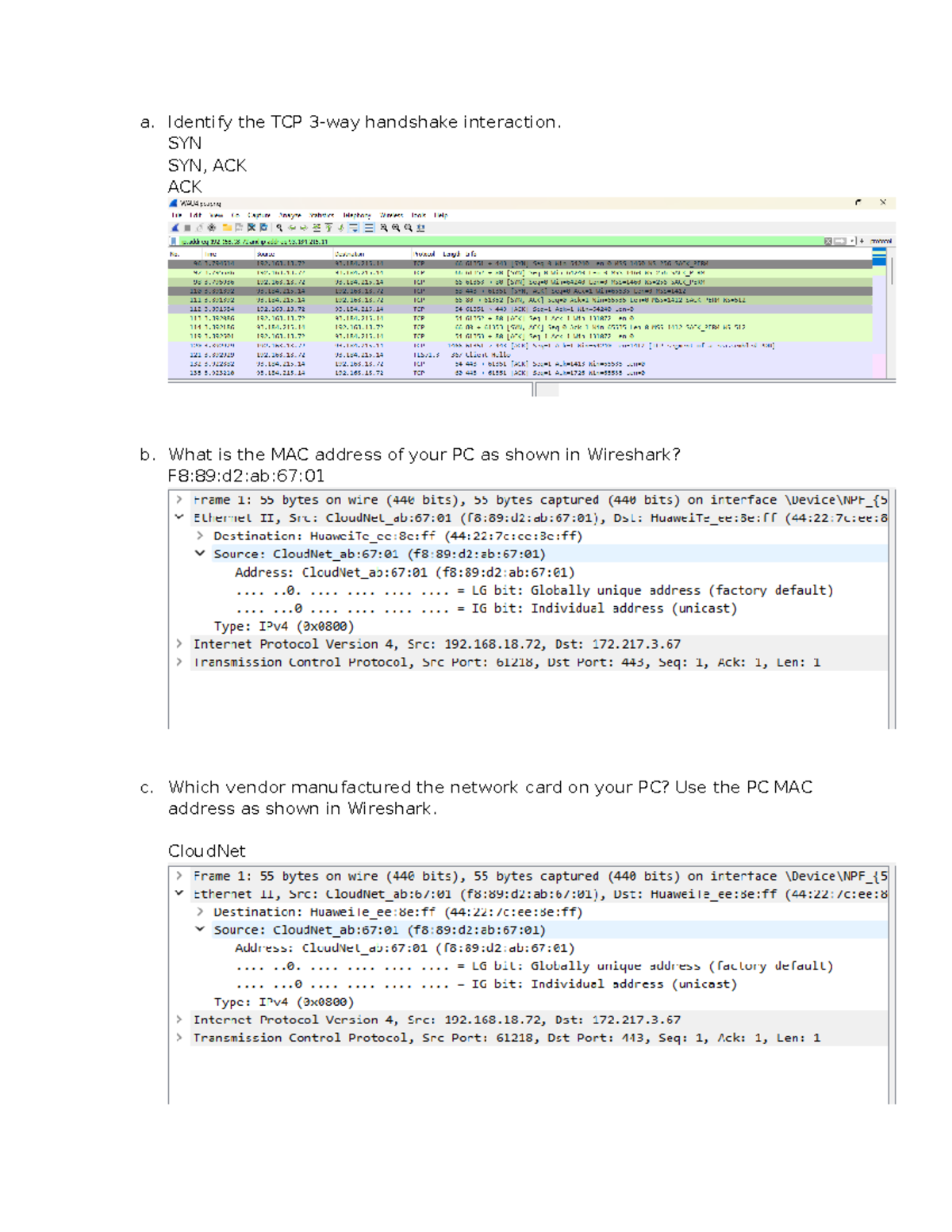Open the Edit menu in Wireshark
Image resolution: width=952 pixels, height=1232 pixels.
(x=195, y=216)
